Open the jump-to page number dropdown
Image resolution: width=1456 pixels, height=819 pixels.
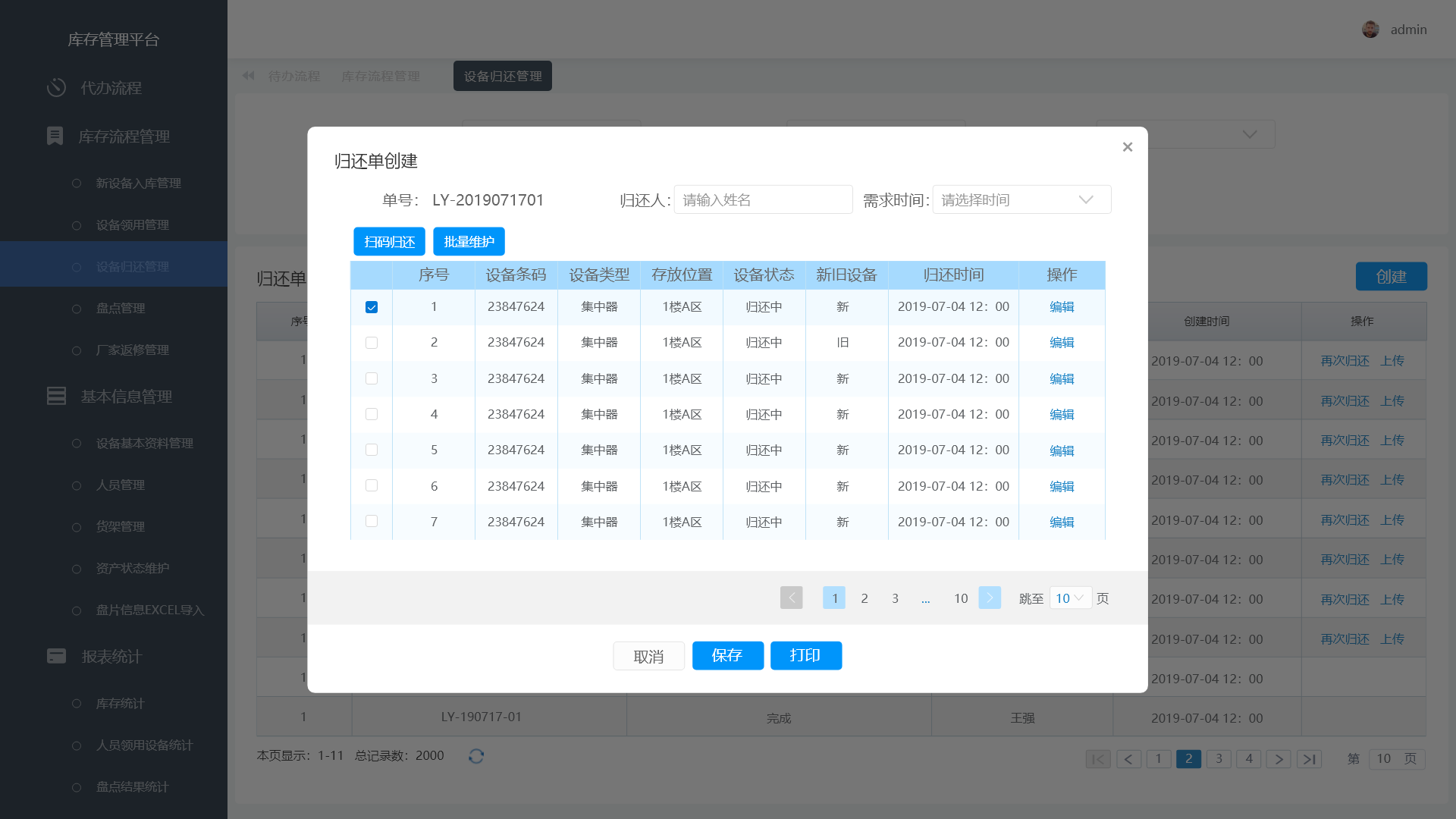1070,598
